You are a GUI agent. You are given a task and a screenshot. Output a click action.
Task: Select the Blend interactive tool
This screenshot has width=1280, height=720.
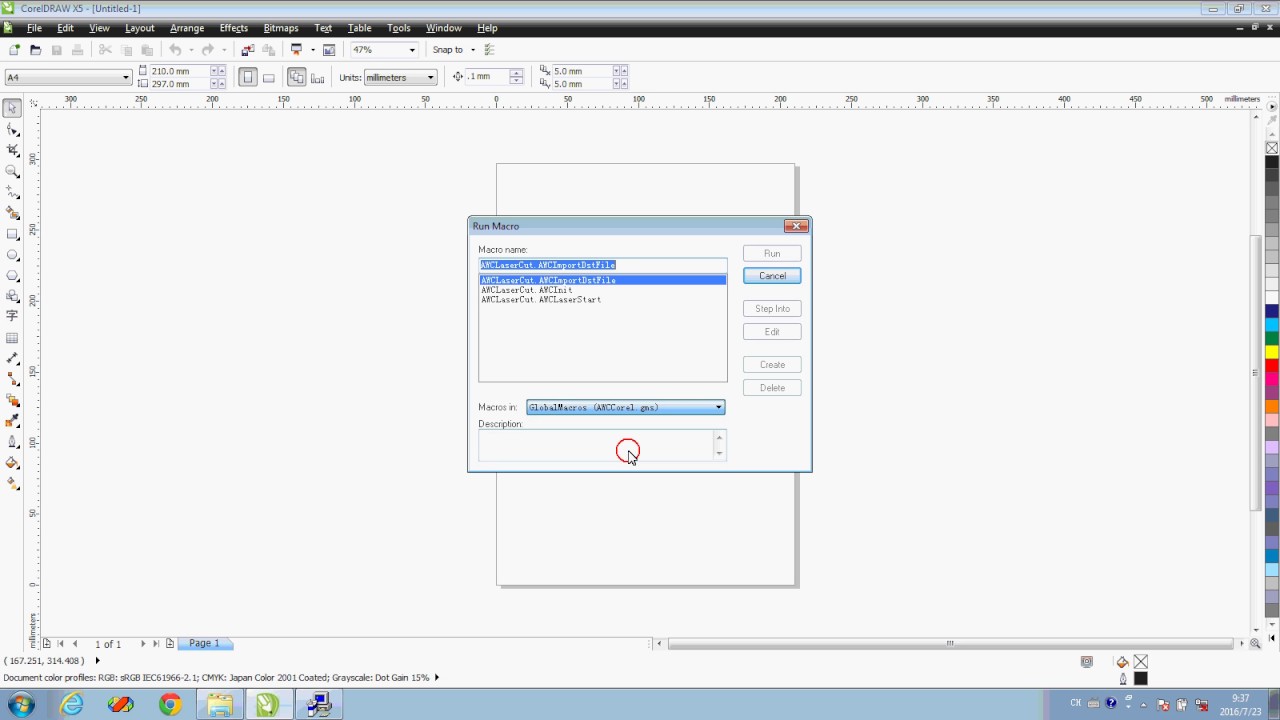[x=13, y=400]
